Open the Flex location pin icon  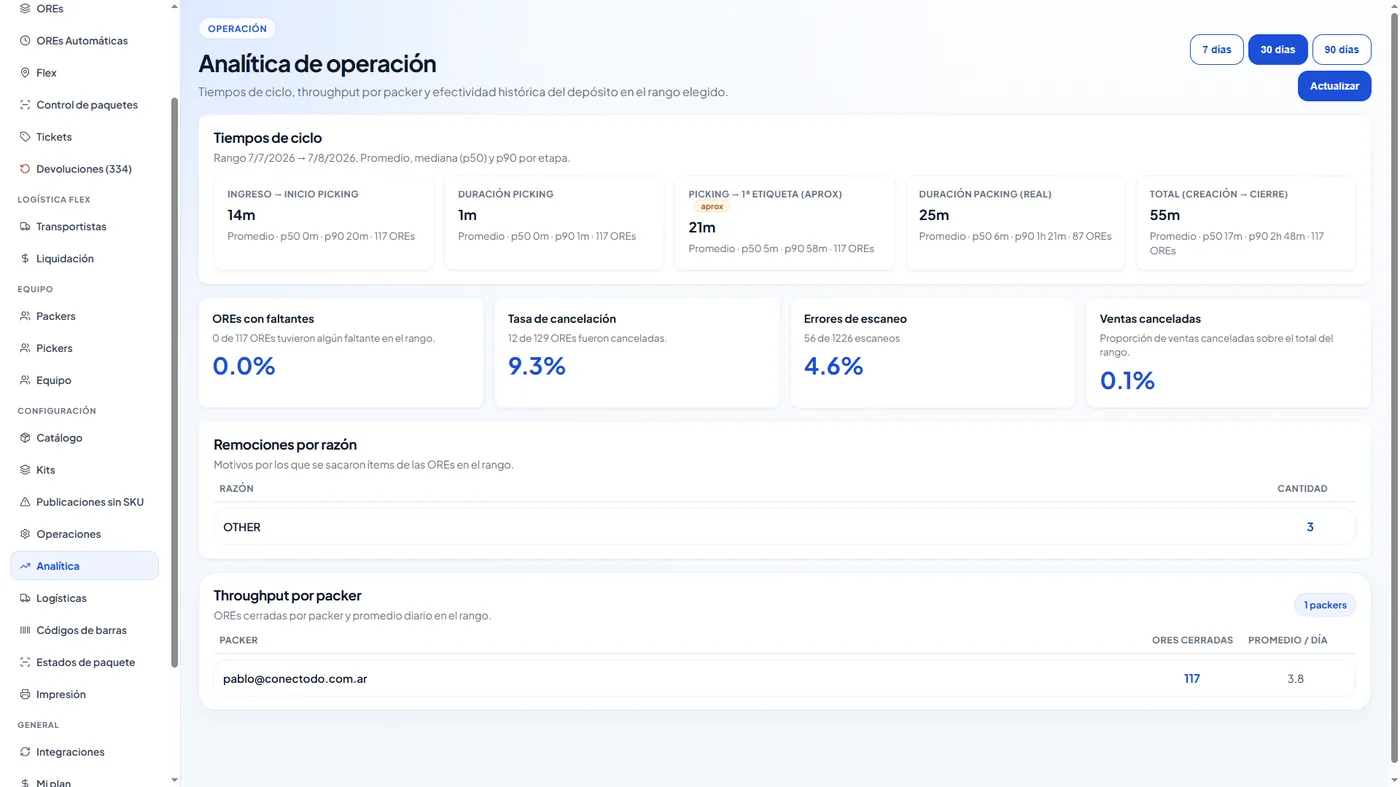[25, 73]
